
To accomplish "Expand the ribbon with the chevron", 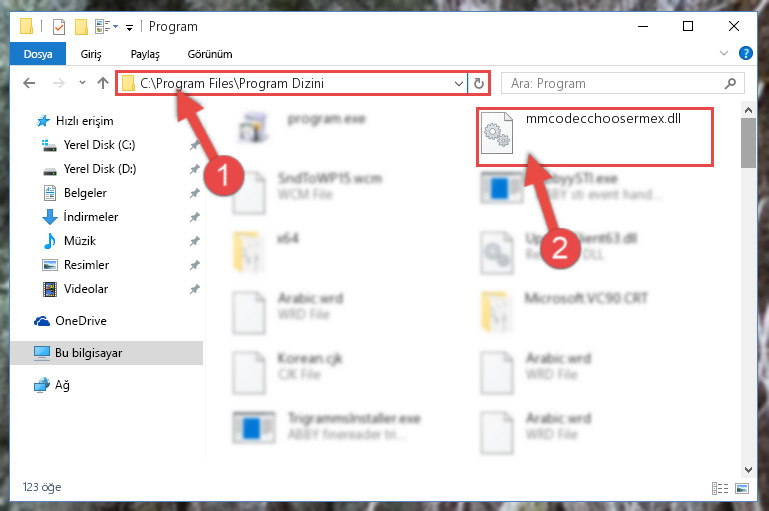I will point(723,53).
